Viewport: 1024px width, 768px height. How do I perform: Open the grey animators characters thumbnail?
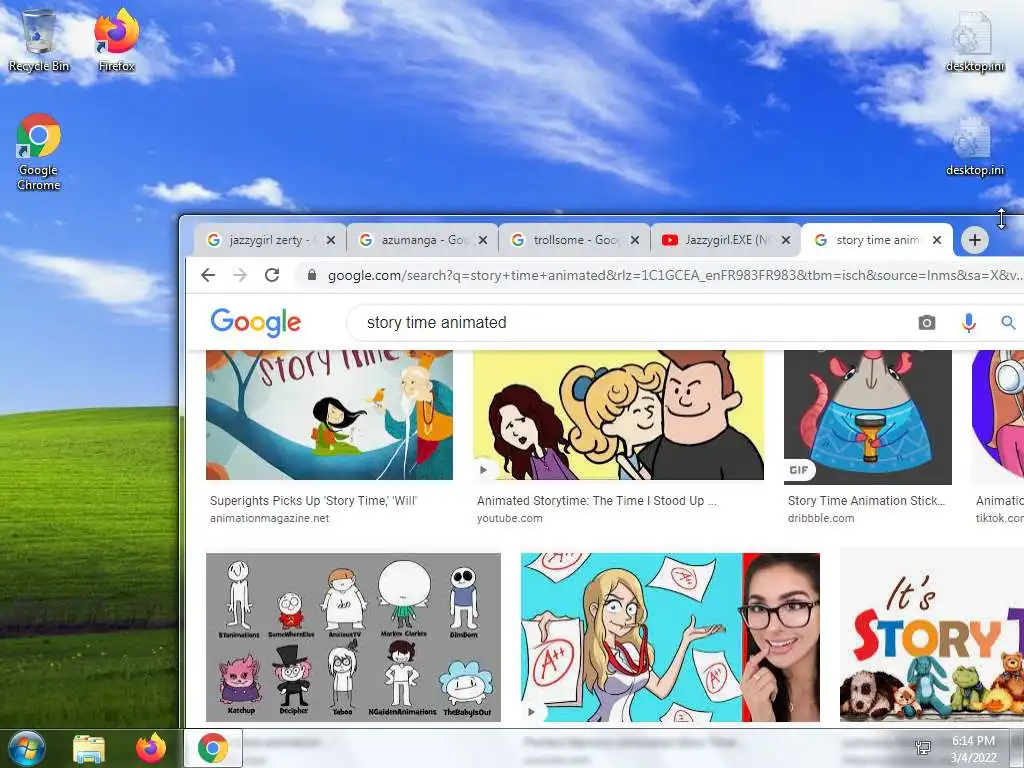[x=353, y=637]
